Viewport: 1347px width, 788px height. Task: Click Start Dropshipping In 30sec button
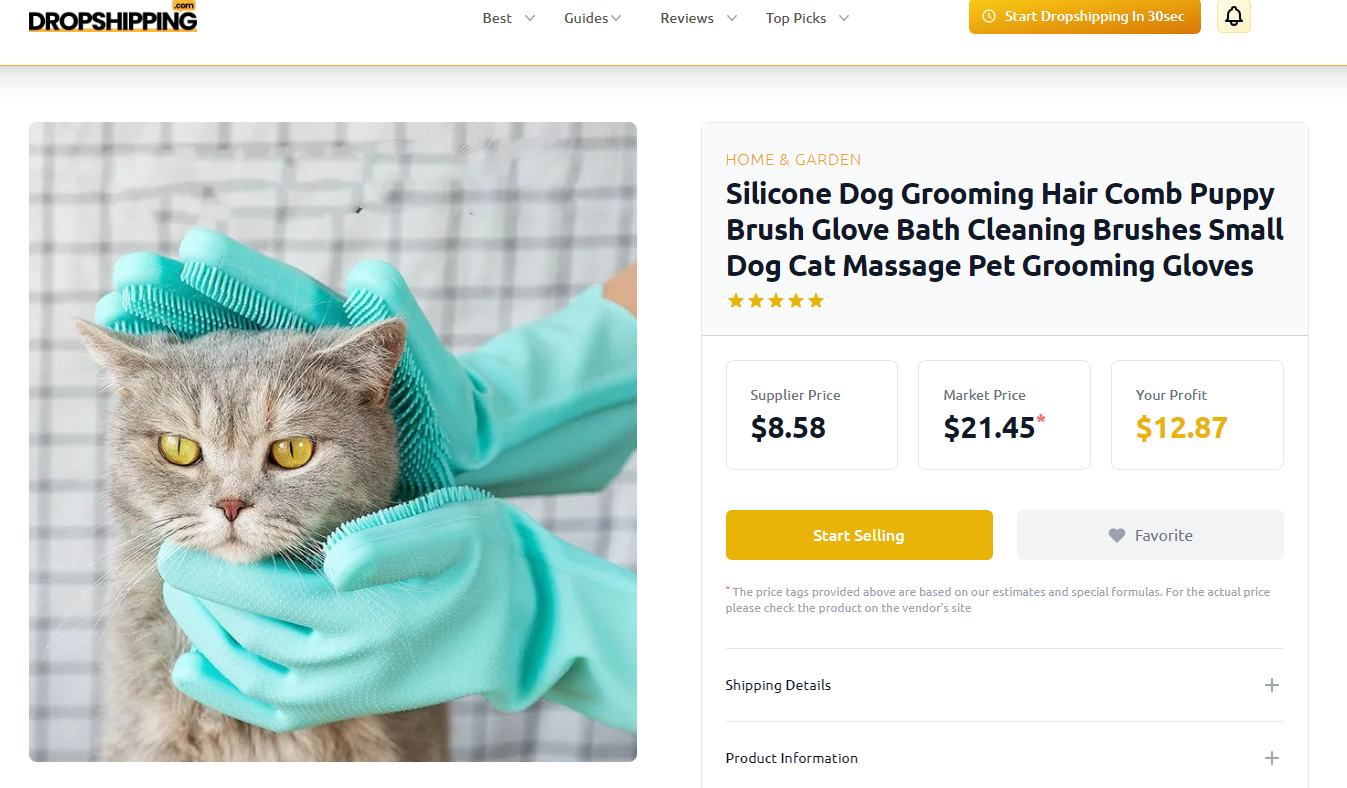tap(1085, 16)
